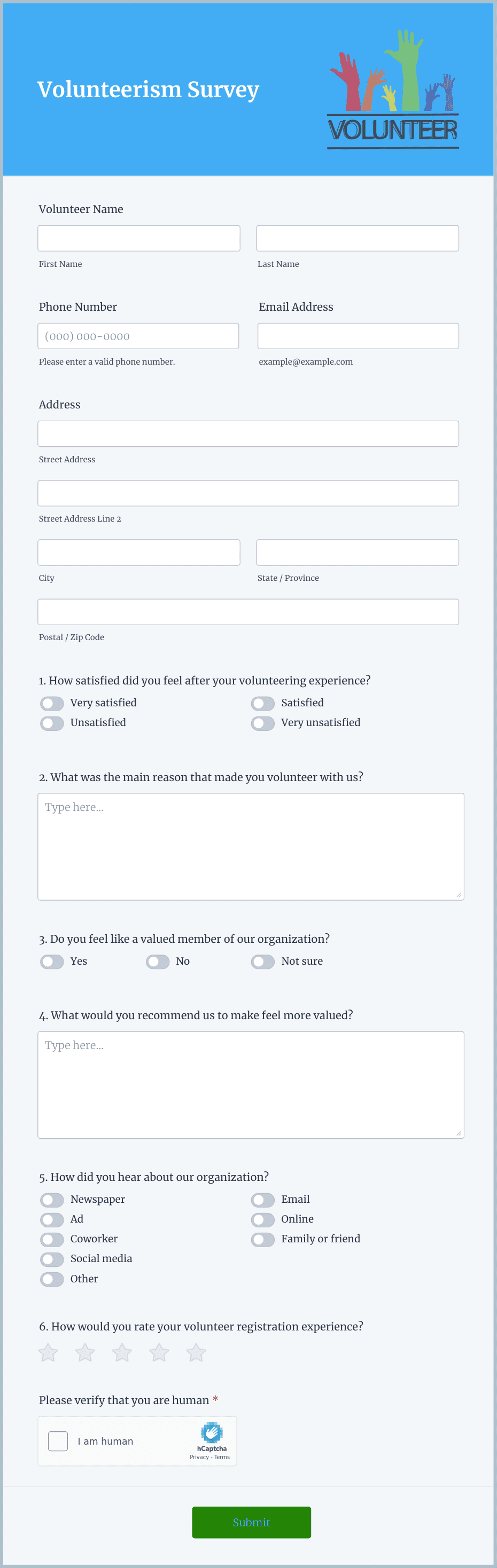Toggle the Newspaper option
The image size is (497, 1568).
(x=52, y=1200)
